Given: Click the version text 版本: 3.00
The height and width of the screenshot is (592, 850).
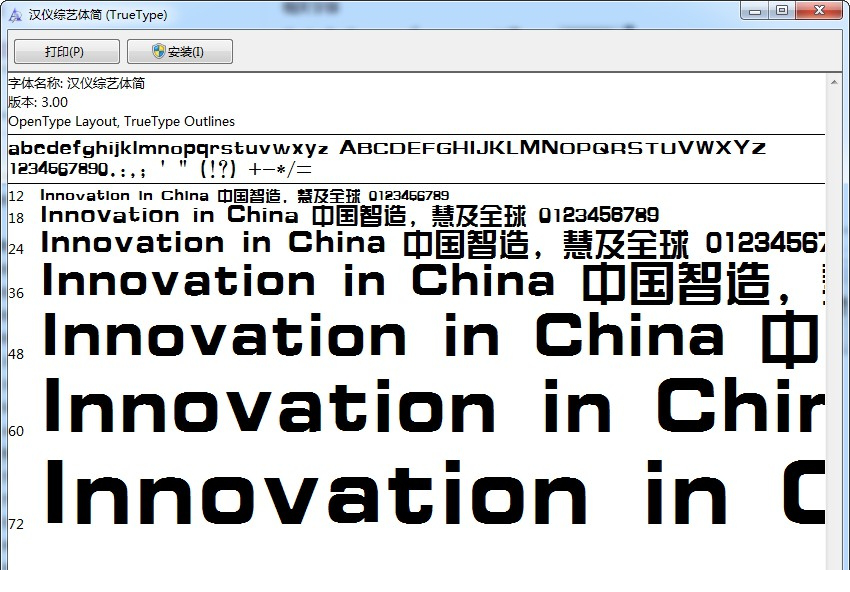Looking at the screenshot, I should pyautogui.click(x=38, y=102).
